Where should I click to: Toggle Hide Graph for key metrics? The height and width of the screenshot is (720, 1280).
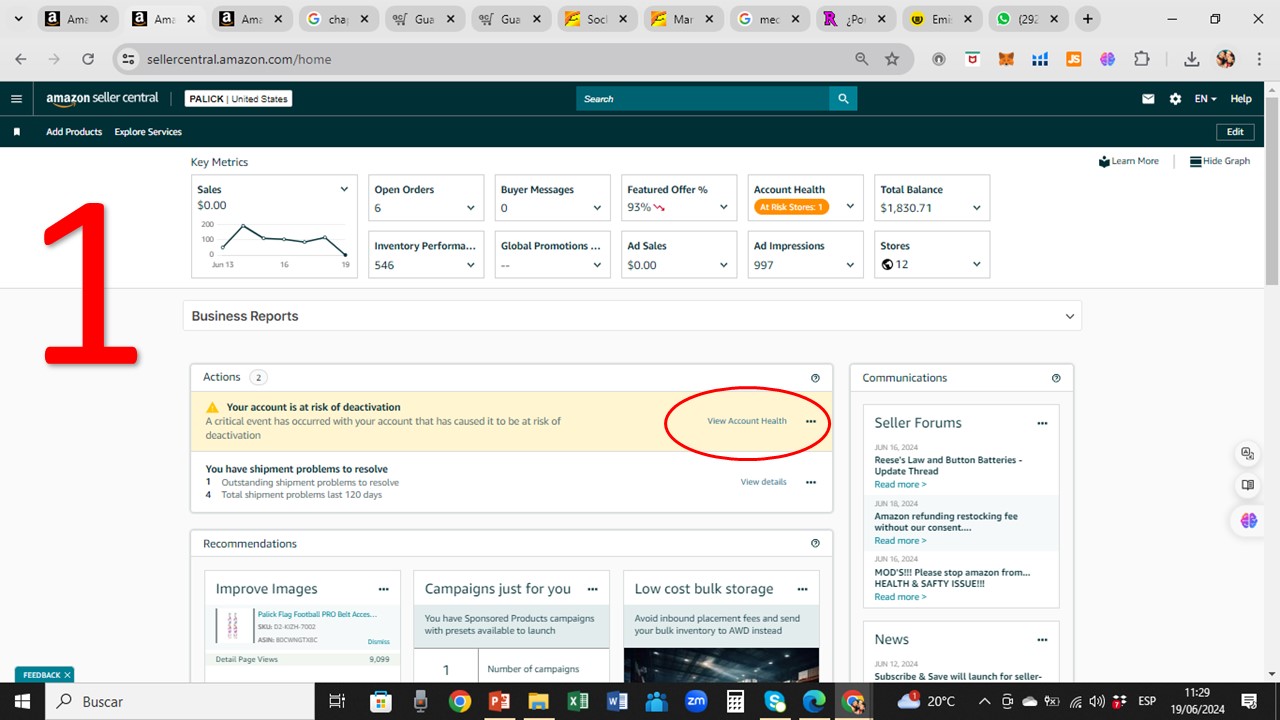1220,161
